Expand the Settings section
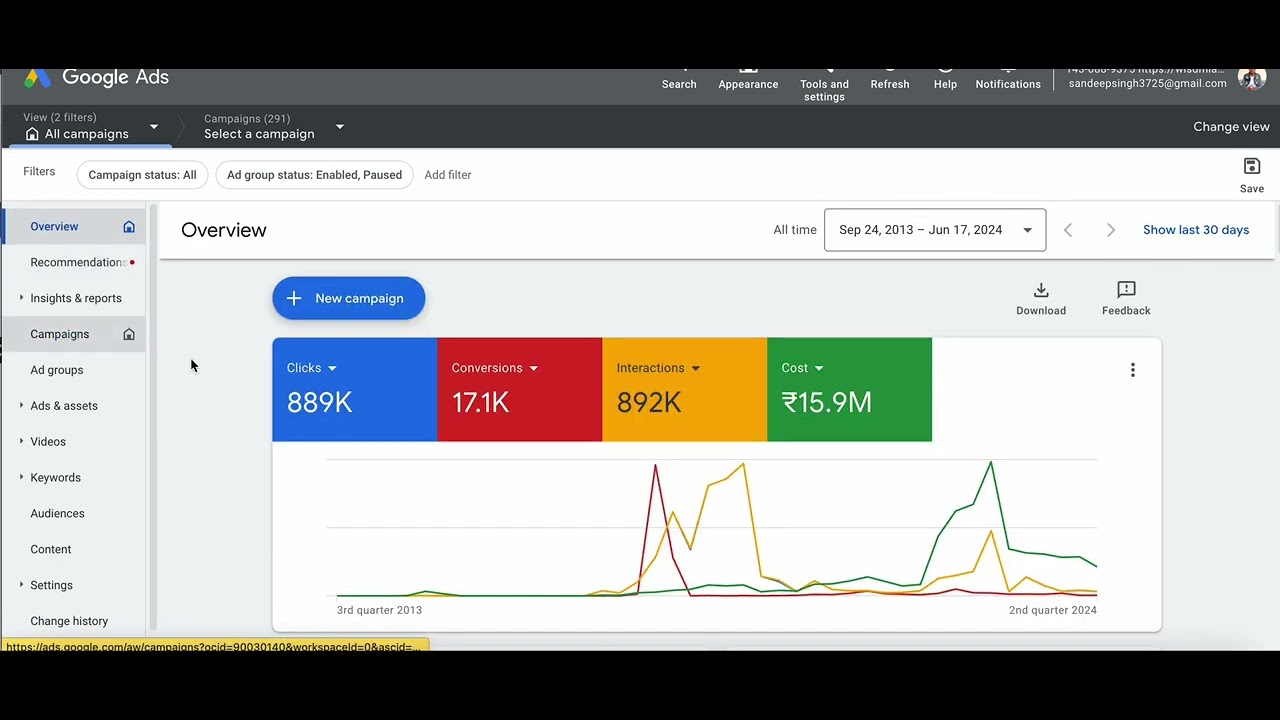The width and height of the screenshot is (1280, 720). (x=21, y=585)
